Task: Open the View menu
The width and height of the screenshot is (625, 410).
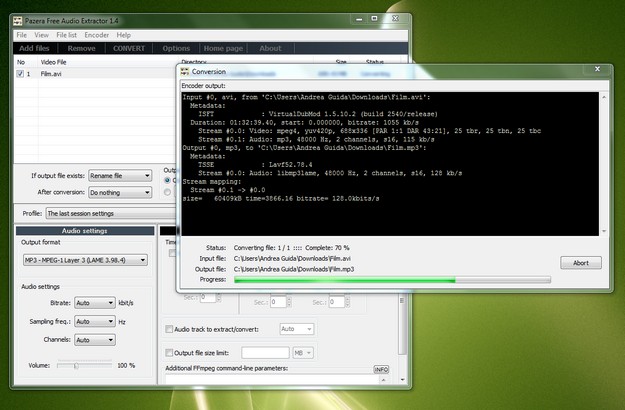Action: coord(41,35)
